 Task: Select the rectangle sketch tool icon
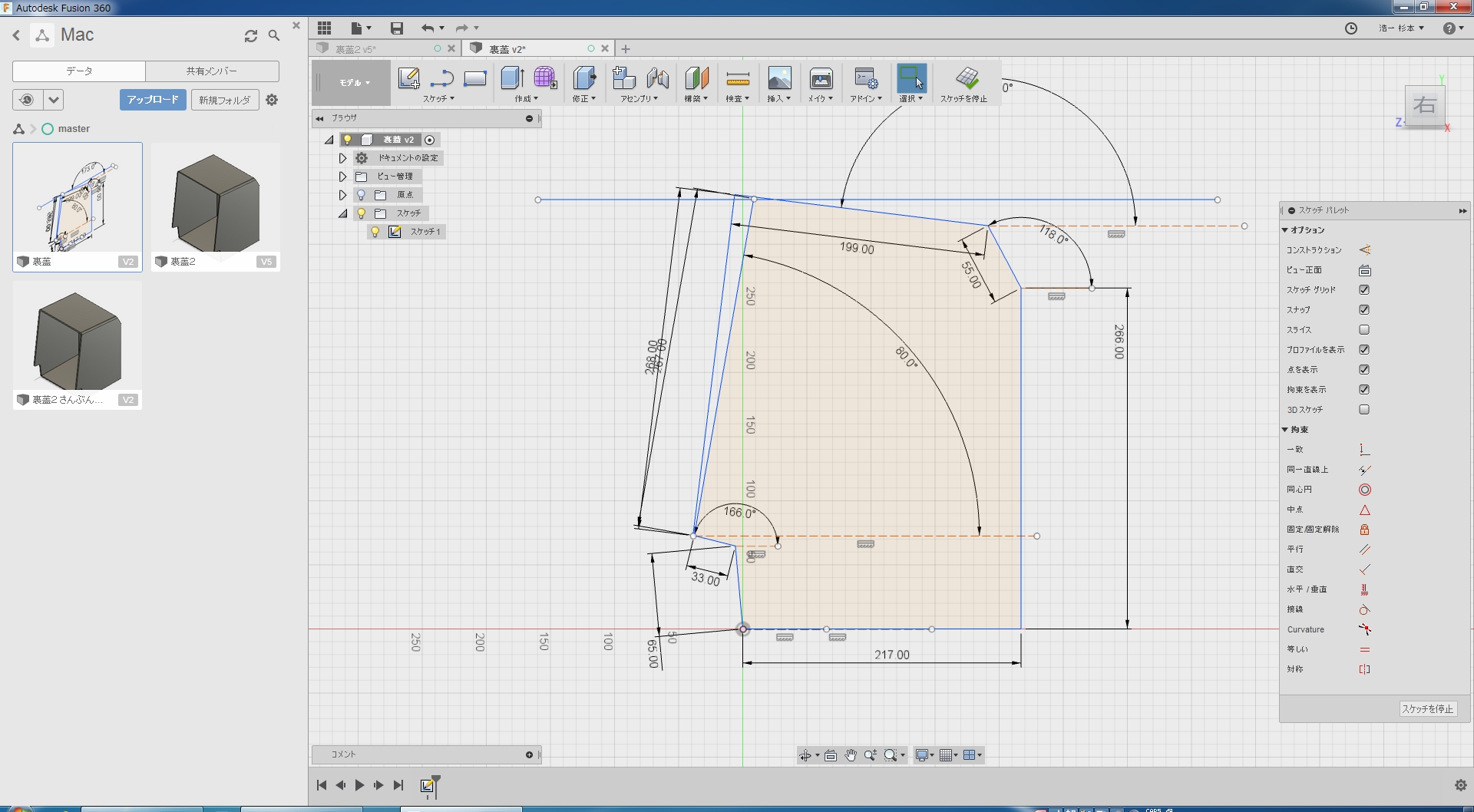click(x=475, y=78)
